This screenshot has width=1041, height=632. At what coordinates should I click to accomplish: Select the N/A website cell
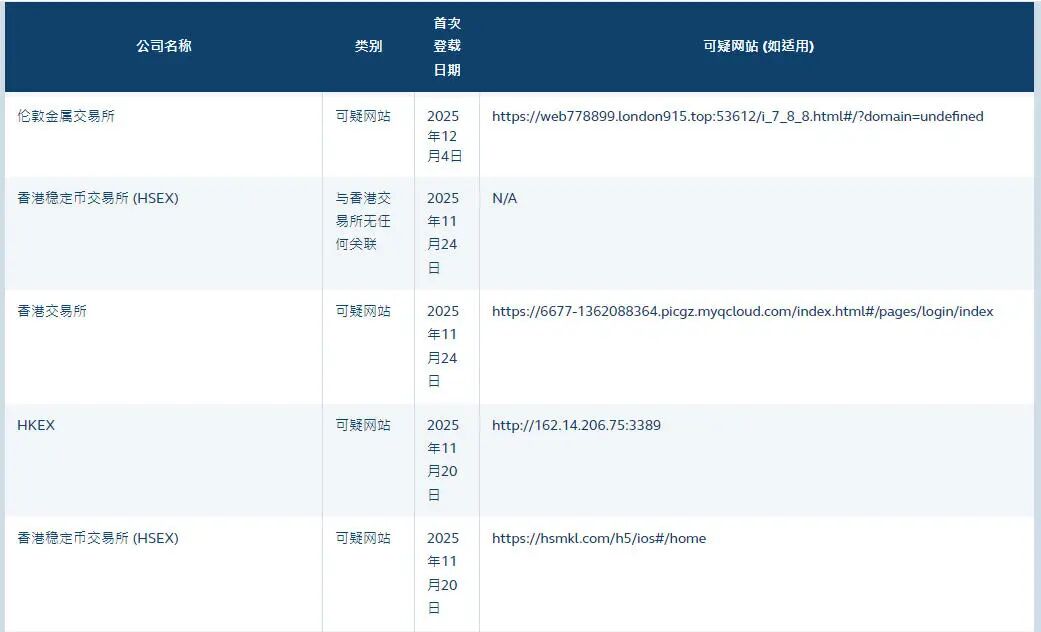click(505, 198)
